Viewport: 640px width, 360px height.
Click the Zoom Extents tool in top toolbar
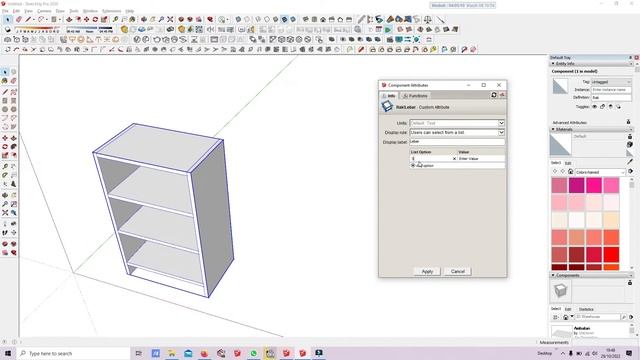pyautogui.click(x=170, y=19)
